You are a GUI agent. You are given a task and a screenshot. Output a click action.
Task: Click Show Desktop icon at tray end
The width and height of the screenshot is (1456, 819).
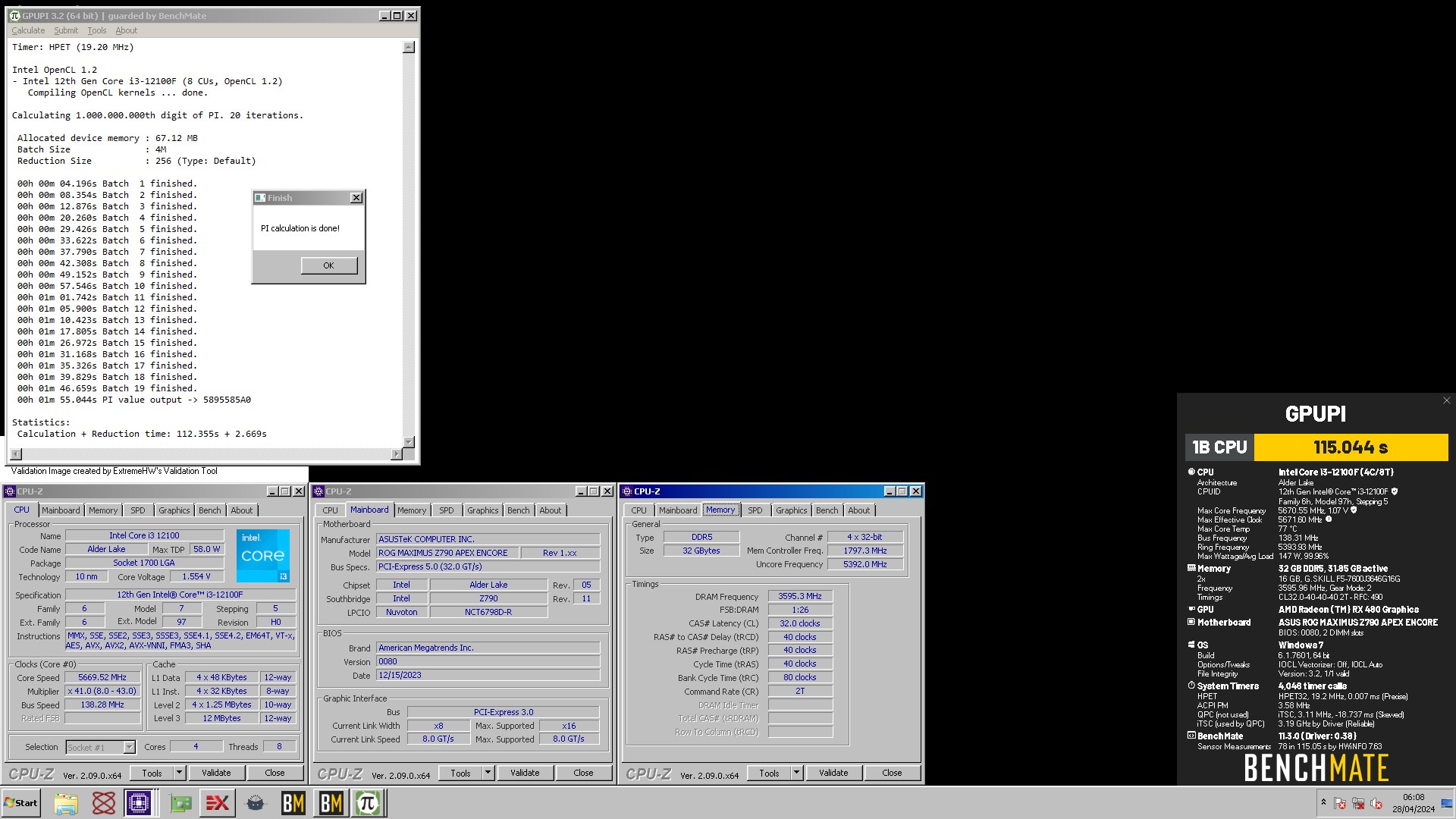point(1447,803)
